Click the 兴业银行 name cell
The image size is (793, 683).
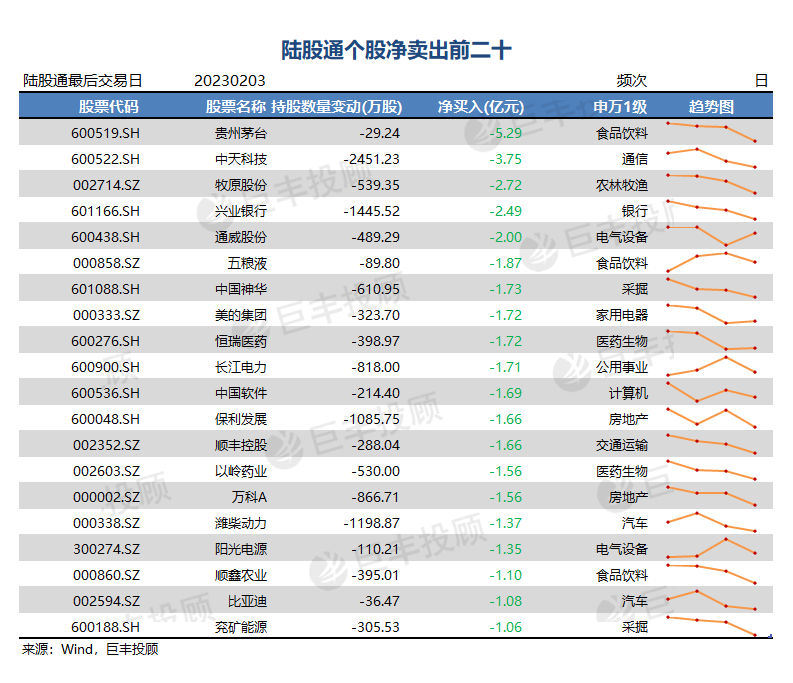(x=241, y=211)
